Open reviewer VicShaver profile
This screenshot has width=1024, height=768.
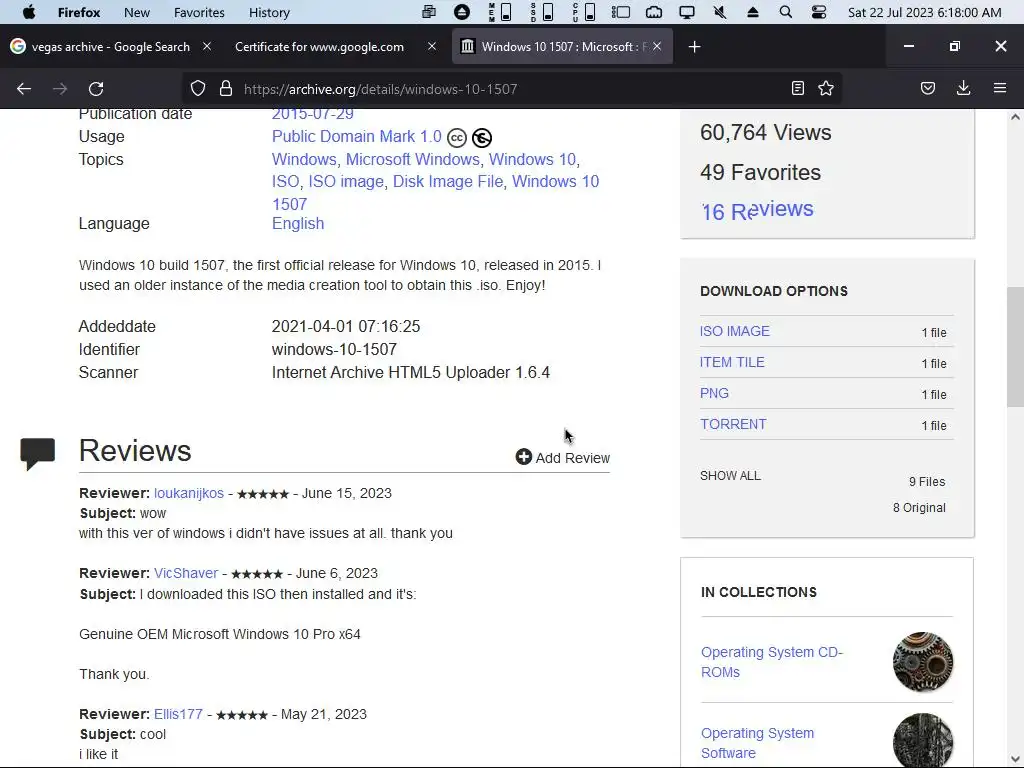pyautogui.click(x=186, y=573)
